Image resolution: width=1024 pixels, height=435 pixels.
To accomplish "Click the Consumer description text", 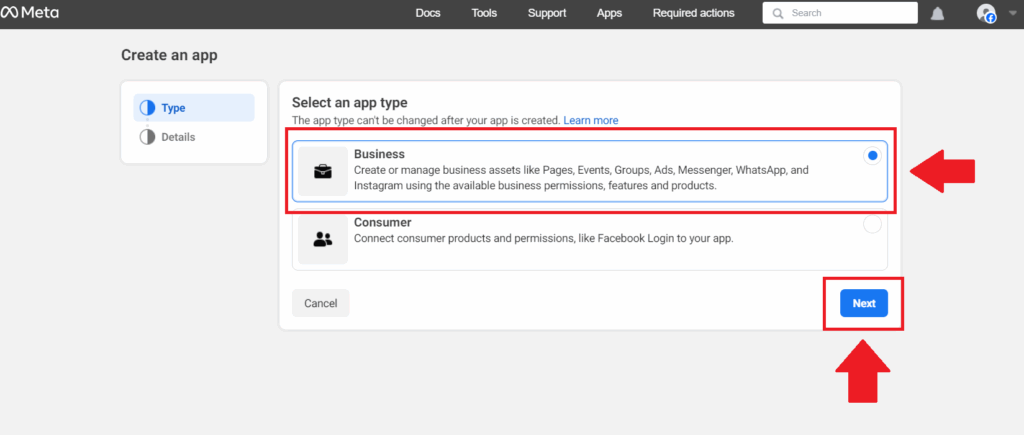I will pyautogui.click(x=543, y=238).
